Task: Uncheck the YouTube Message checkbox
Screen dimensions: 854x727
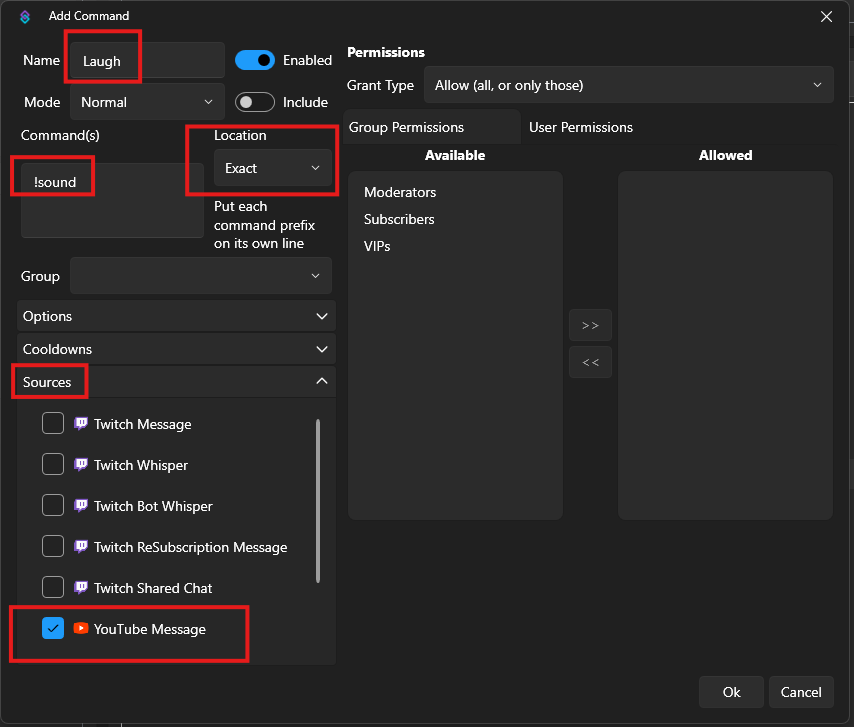Action: (x=53, y=629)
